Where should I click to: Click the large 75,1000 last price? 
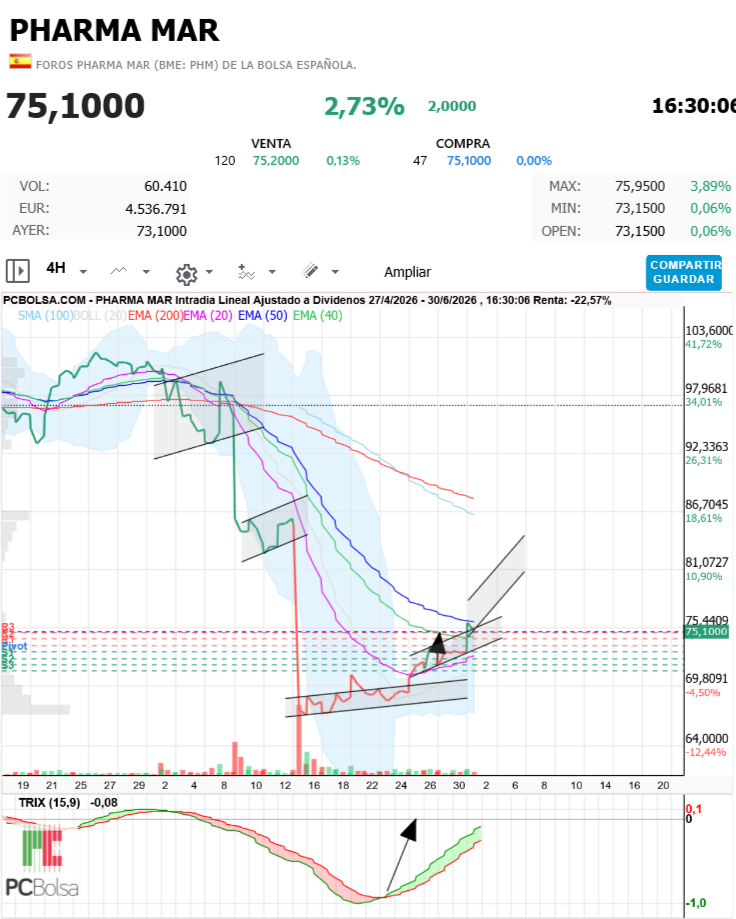click(x=76, y=106)
